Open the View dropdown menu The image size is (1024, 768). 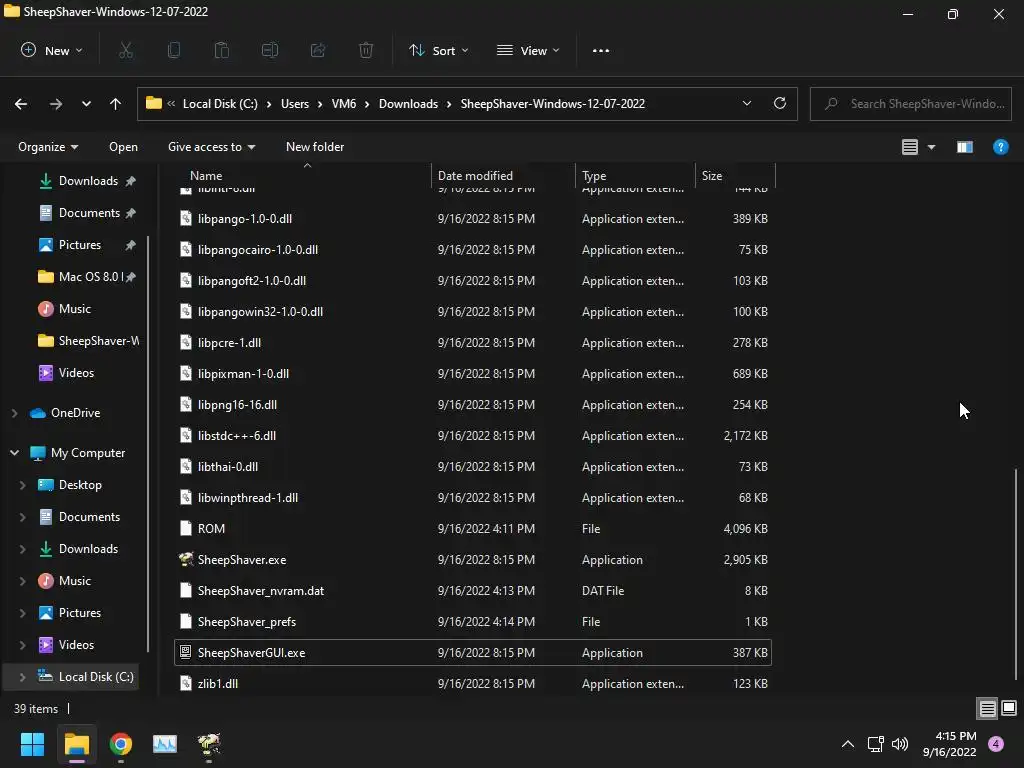[x=528, y=50]
